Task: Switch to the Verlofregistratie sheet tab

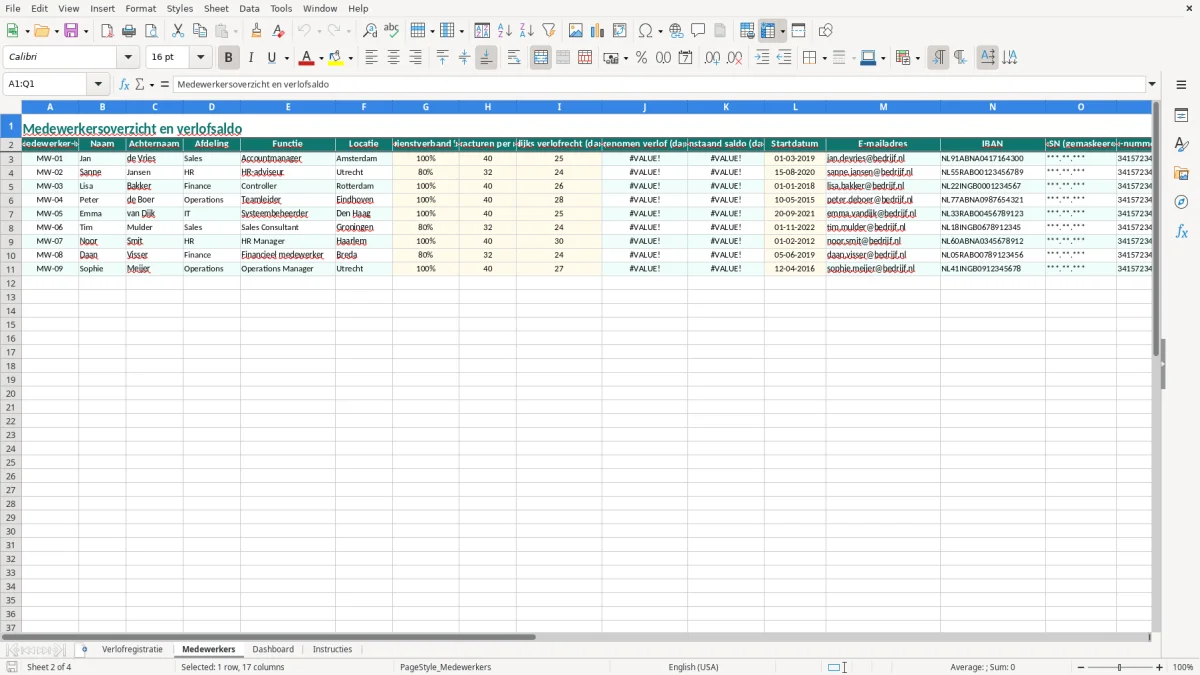Action: 132,649
